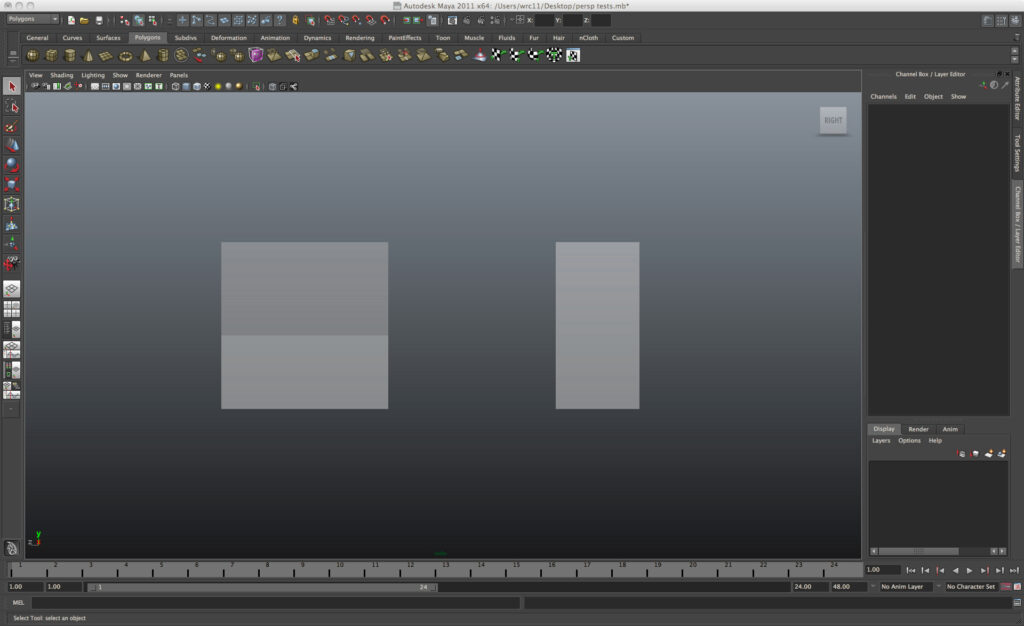Open the Dynamics shelf tab
The width and height of the screenshot is (1024, 626).
[317, 38]
